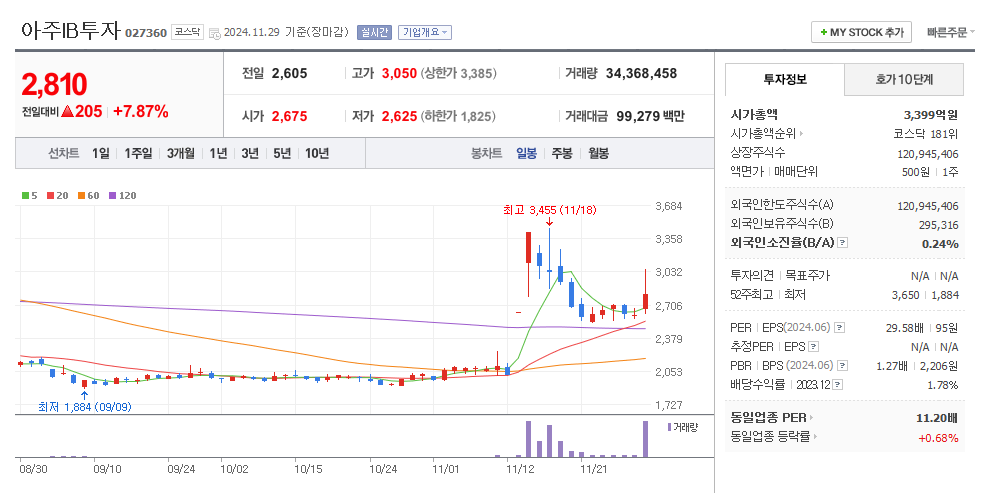Click the PER value 29.58배

(x=906, y=327)
